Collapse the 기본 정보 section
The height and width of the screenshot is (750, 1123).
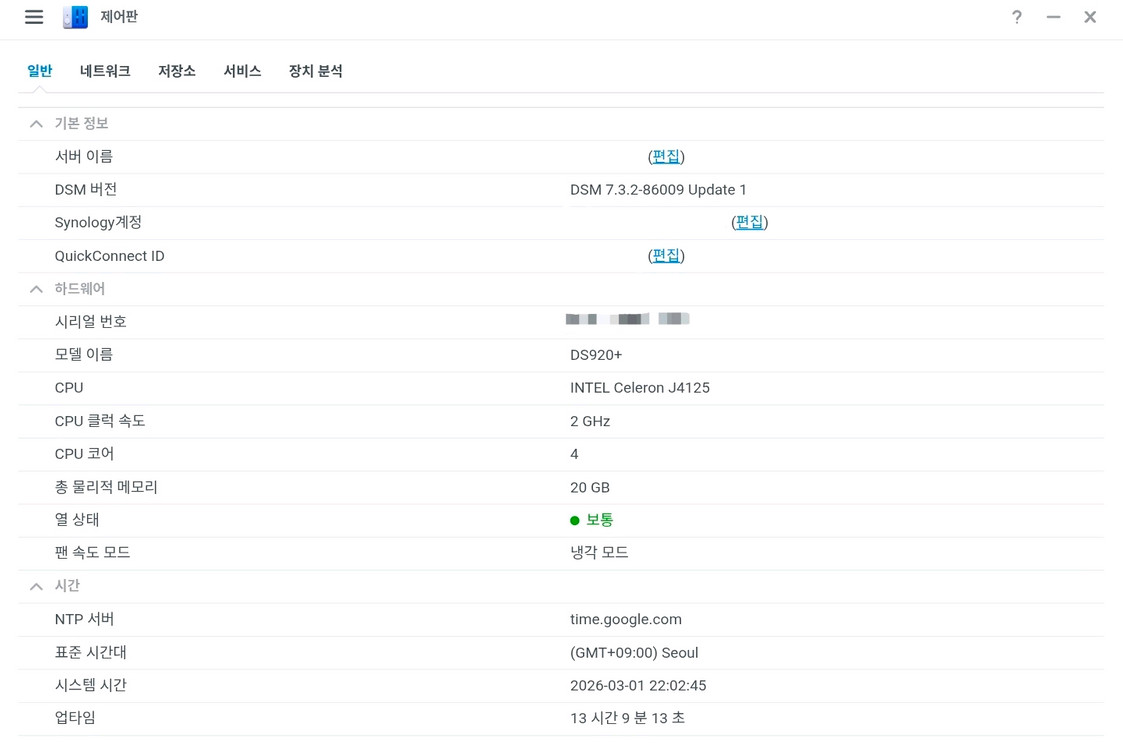(35, 123)
